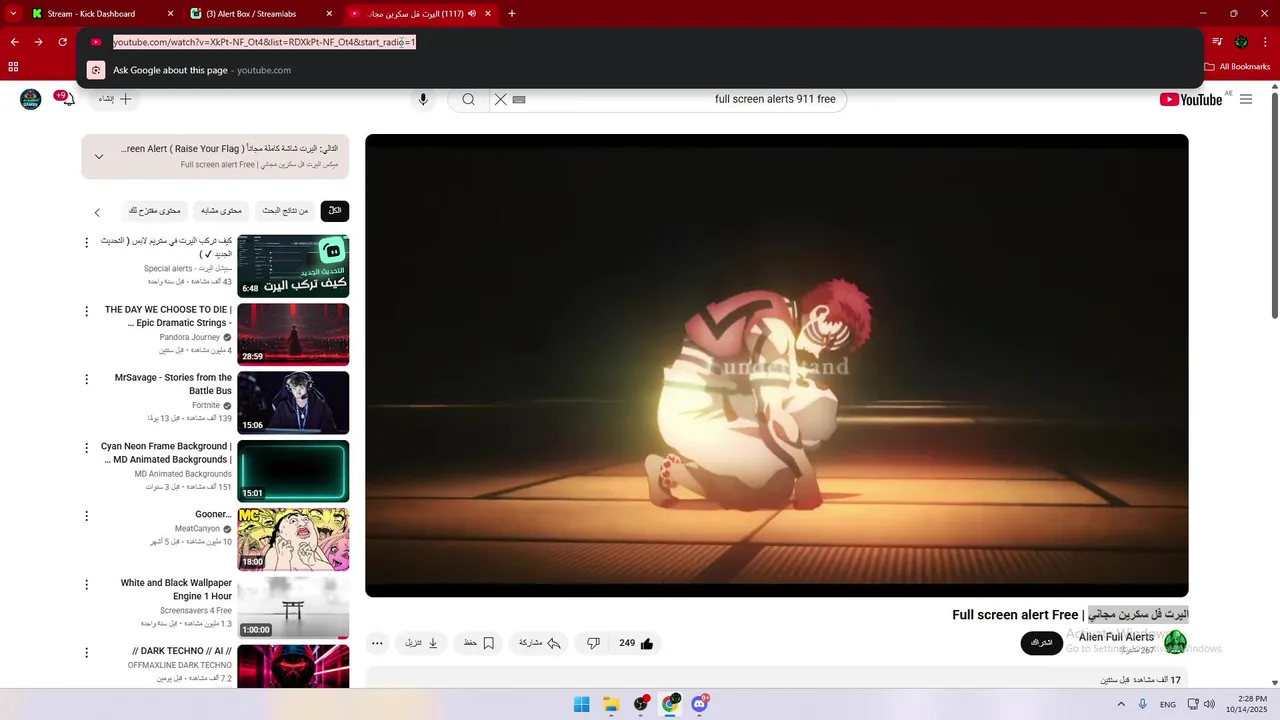Open YouTube hamburger guide menu
This screenshot has width=1280, height=720.
1246,99
